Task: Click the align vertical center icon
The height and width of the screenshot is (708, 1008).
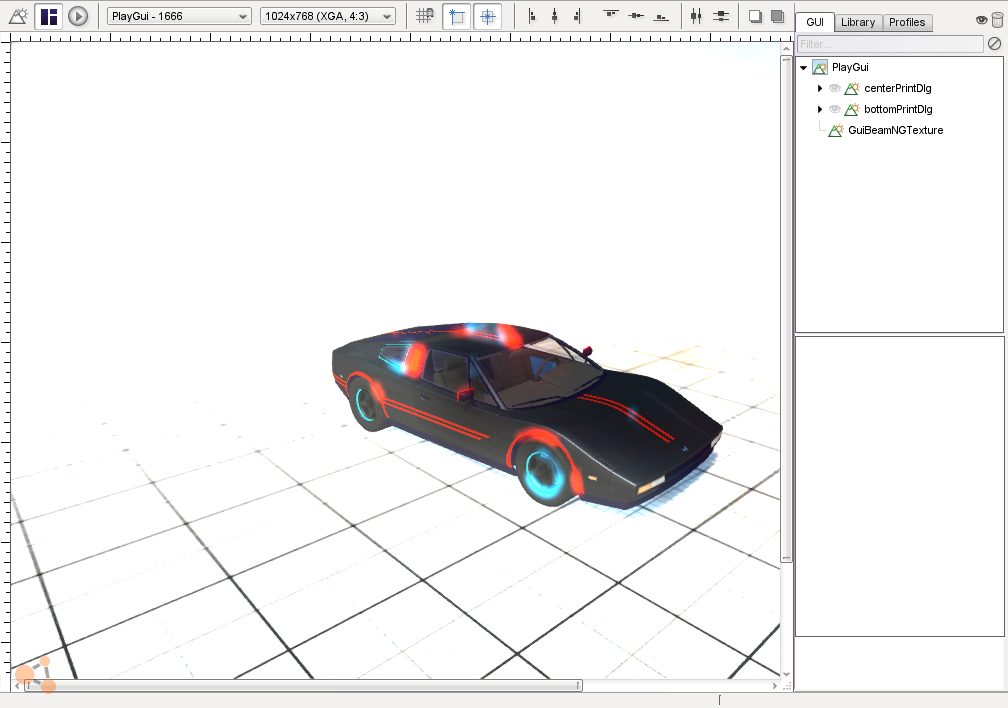Action: tap(636, 15)
